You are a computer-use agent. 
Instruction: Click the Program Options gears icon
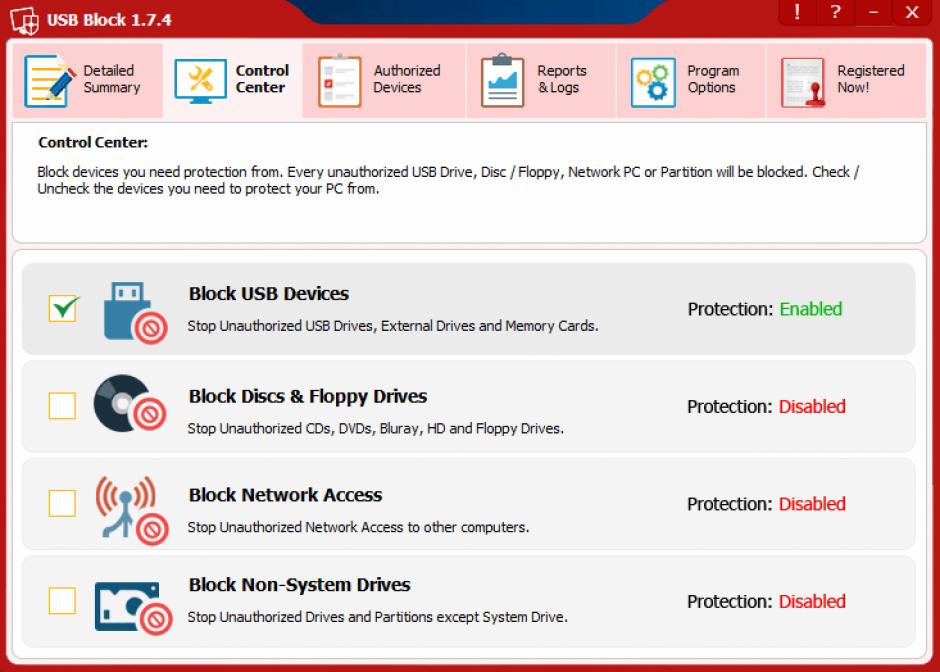(653, 82)
